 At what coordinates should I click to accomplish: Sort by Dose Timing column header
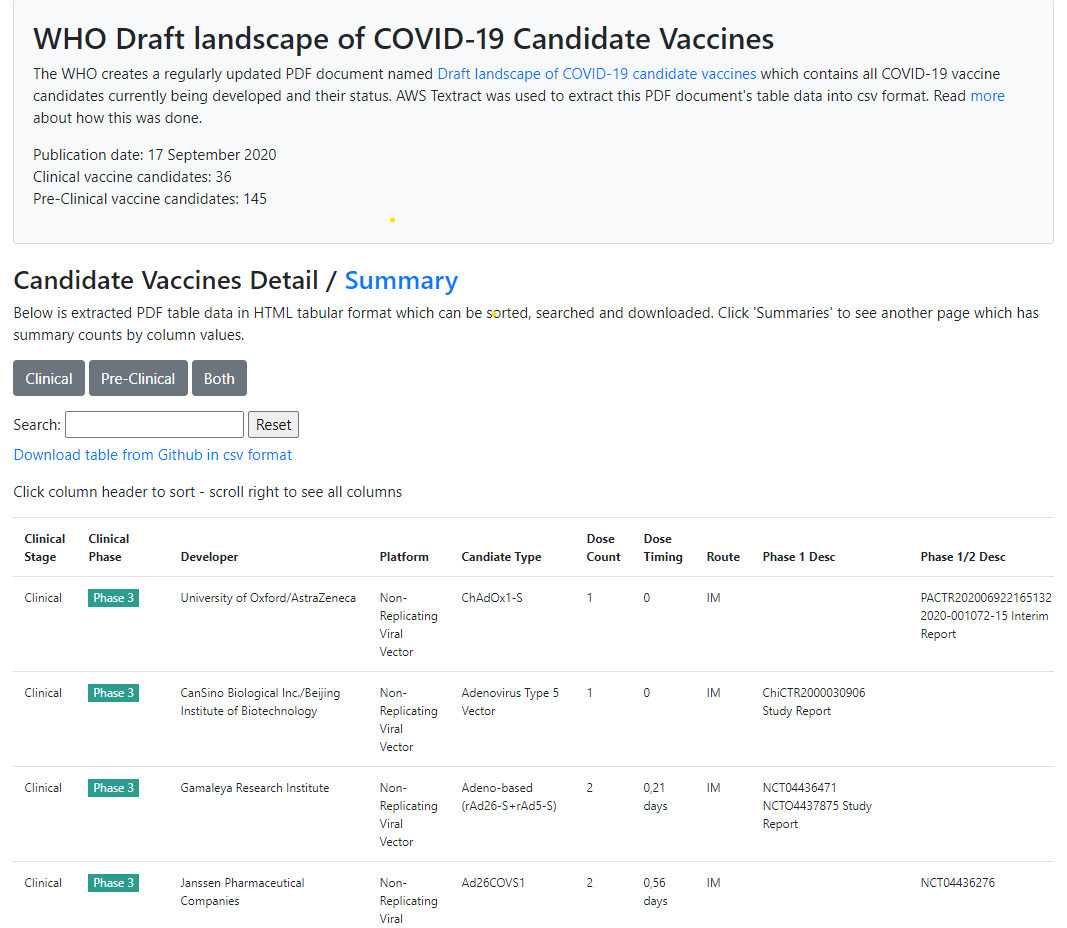click(x=663, y=548)
